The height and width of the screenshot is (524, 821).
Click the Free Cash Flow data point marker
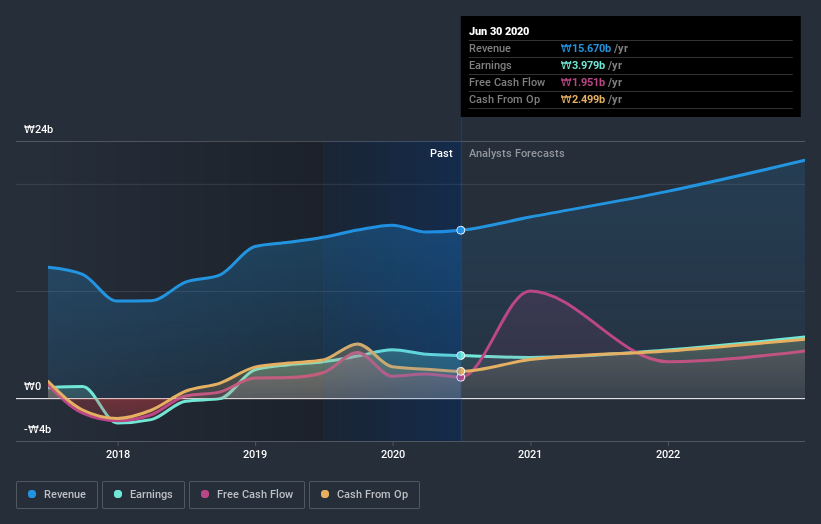coord(461,377)
